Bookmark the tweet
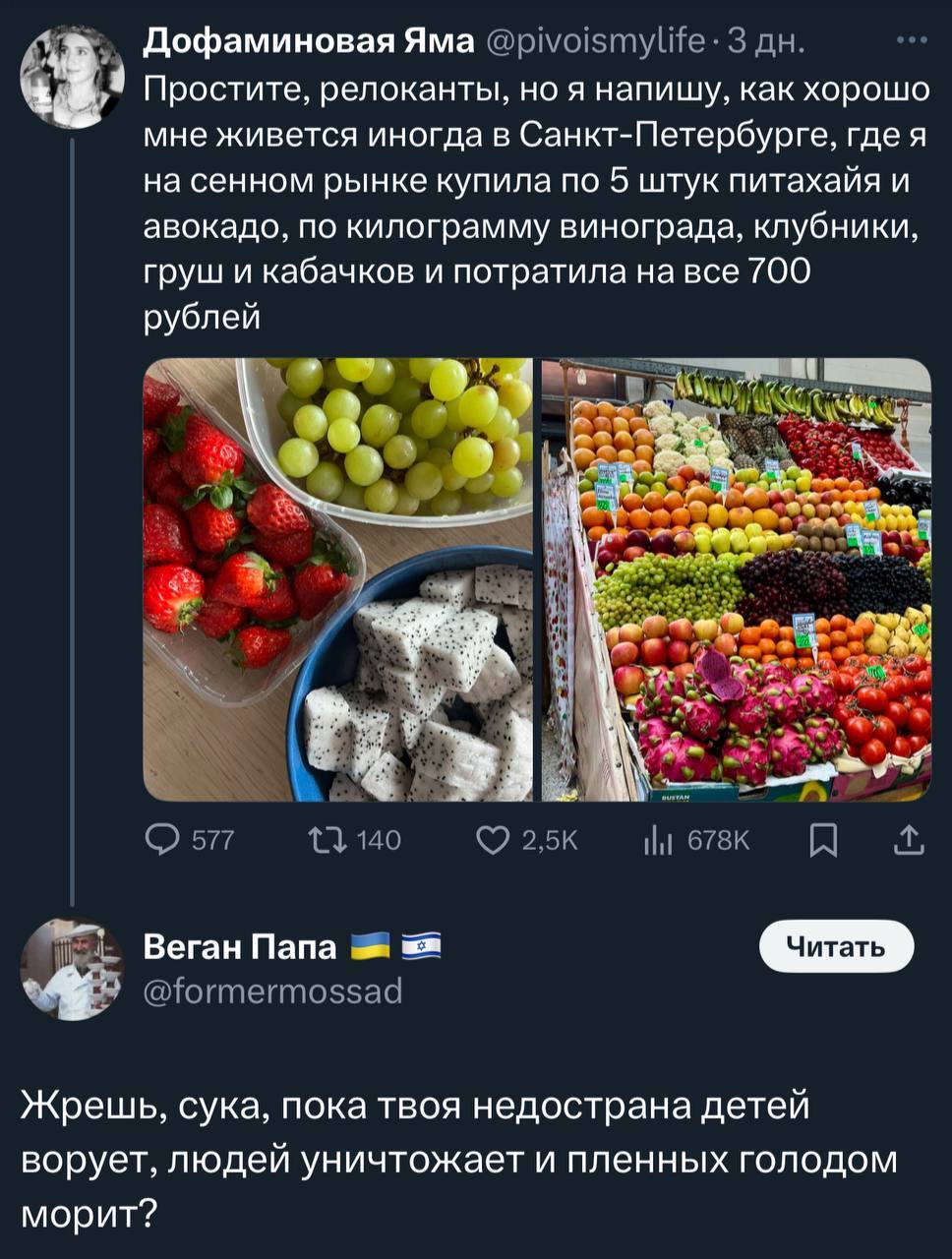 822,839
